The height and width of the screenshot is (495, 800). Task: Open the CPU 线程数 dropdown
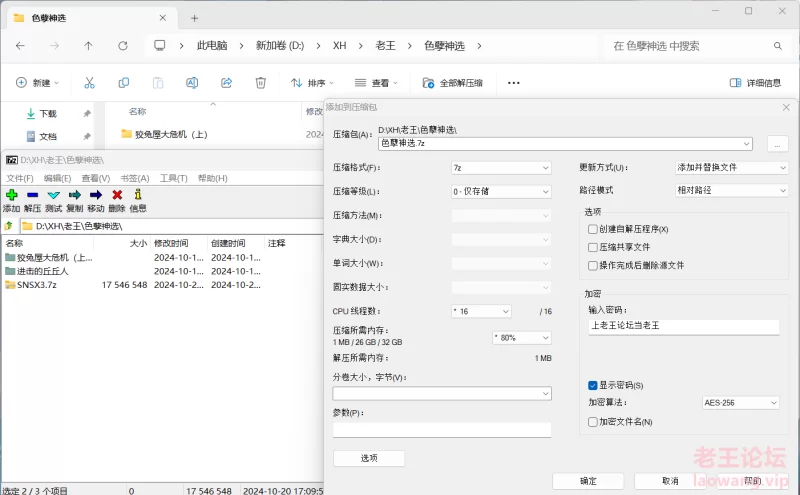pyautogui.click(x=482, y=311)
